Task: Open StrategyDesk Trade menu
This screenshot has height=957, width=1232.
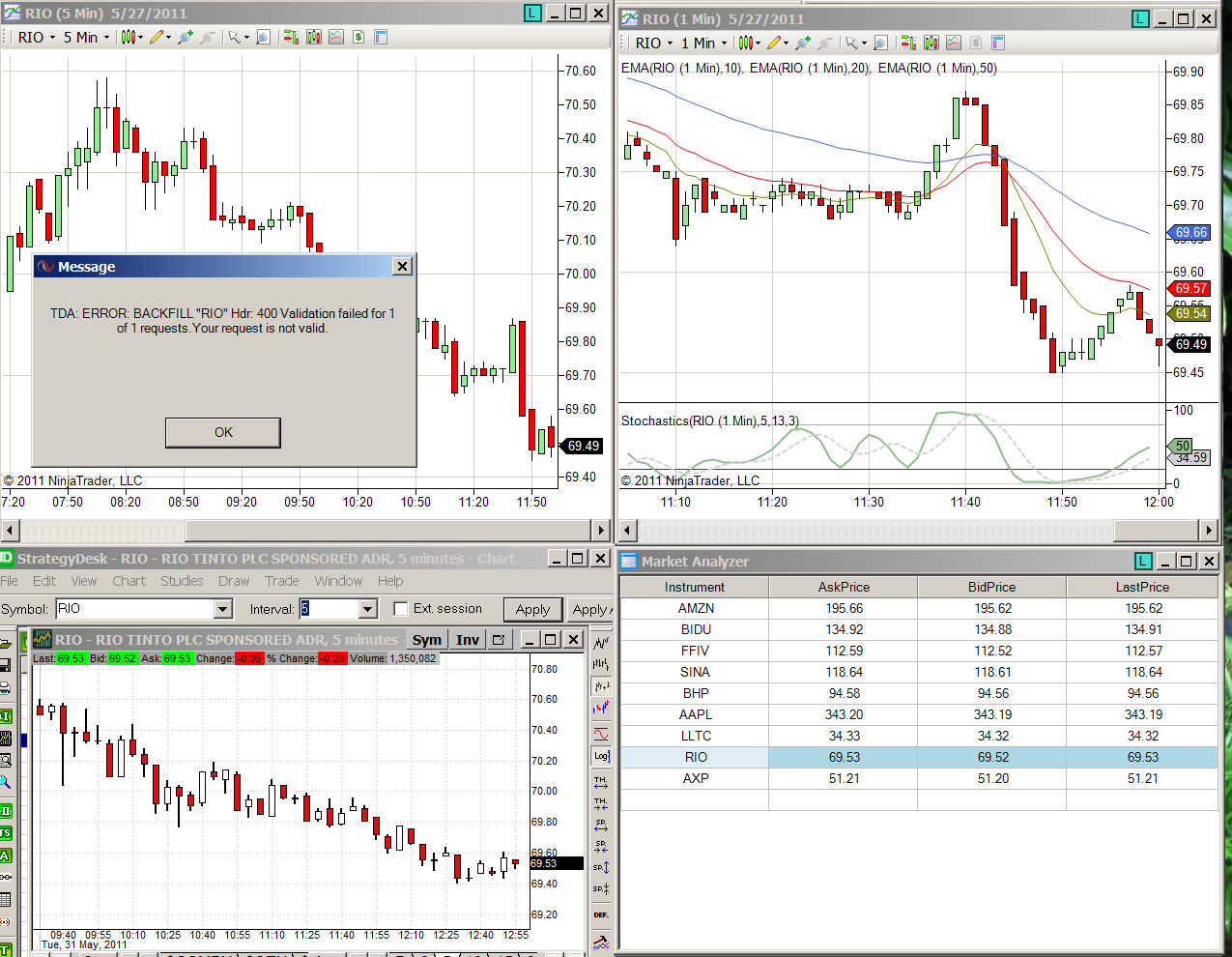Action: pyautogui.click(x=282, y=581)
